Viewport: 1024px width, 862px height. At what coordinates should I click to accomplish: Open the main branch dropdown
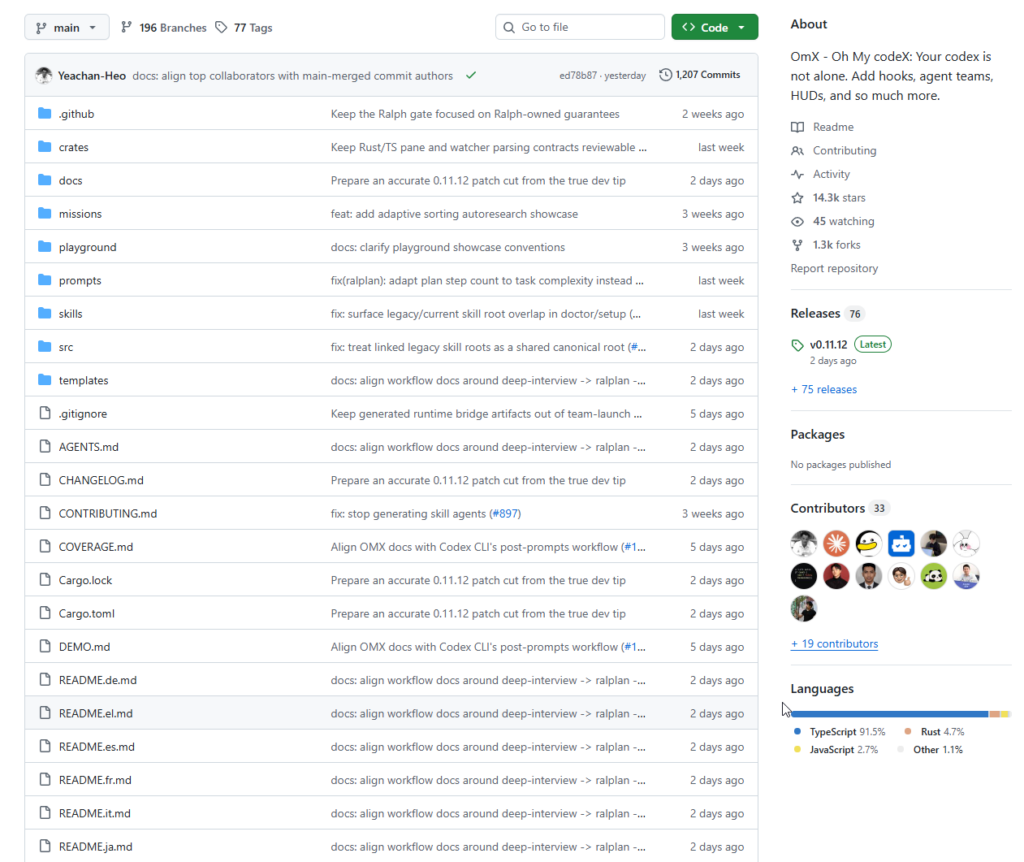(x=67, y=28)
